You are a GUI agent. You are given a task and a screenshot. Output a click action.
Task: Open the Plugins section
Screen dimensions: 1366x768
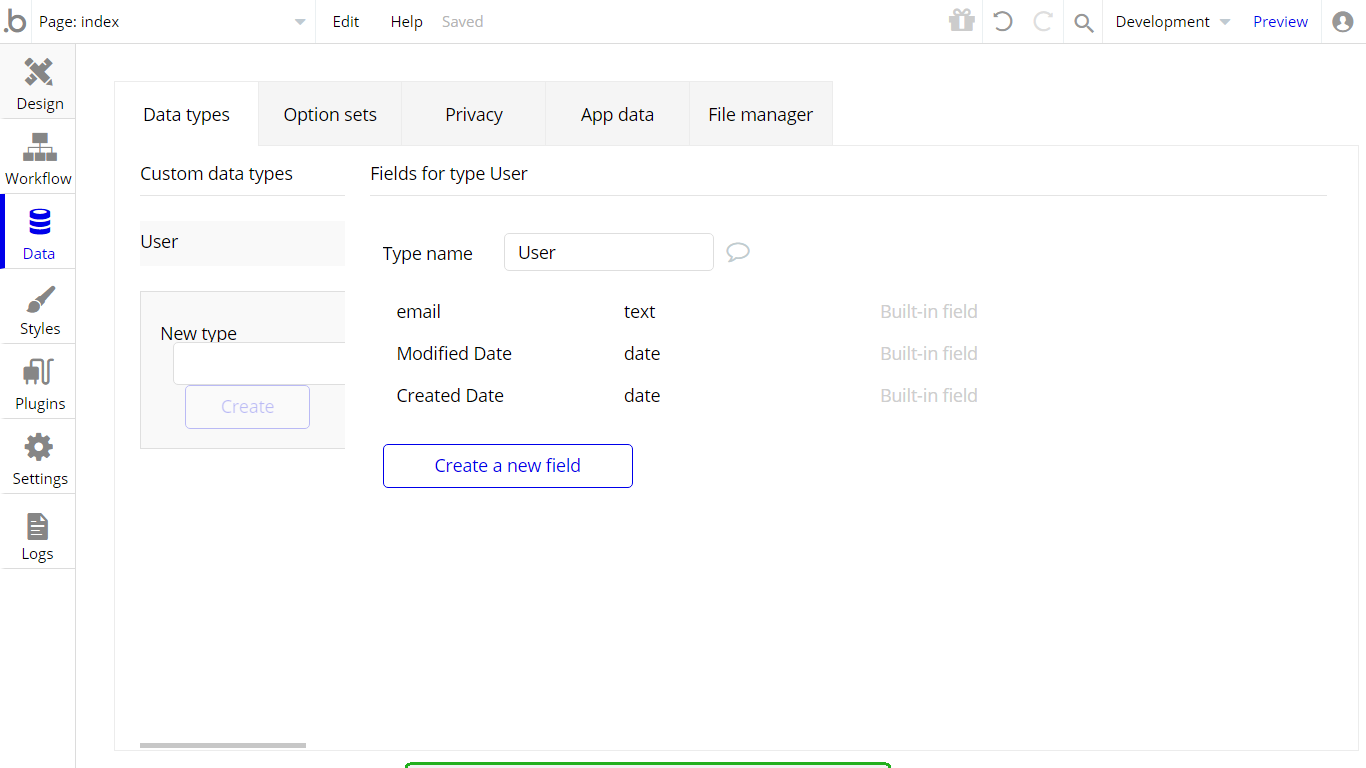coord(39,382)
